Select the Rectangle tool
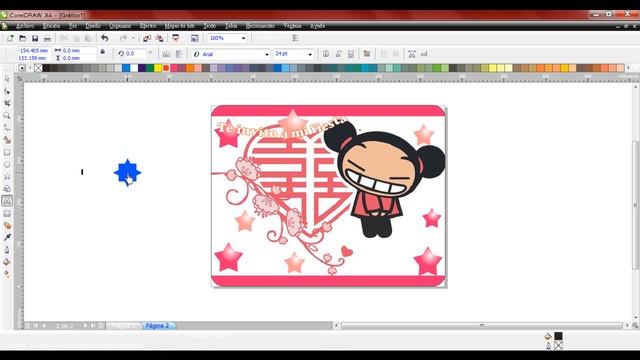This screenshot has width=640, height=360. pos(7,152)
